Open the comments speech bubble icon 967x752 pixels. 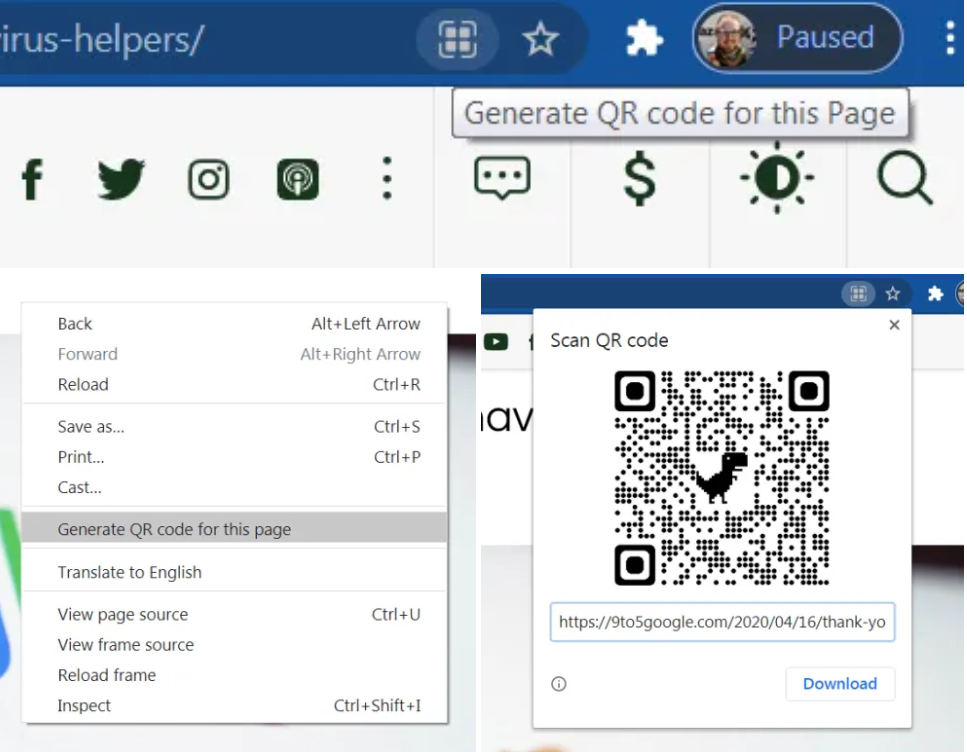coord(502,178)
